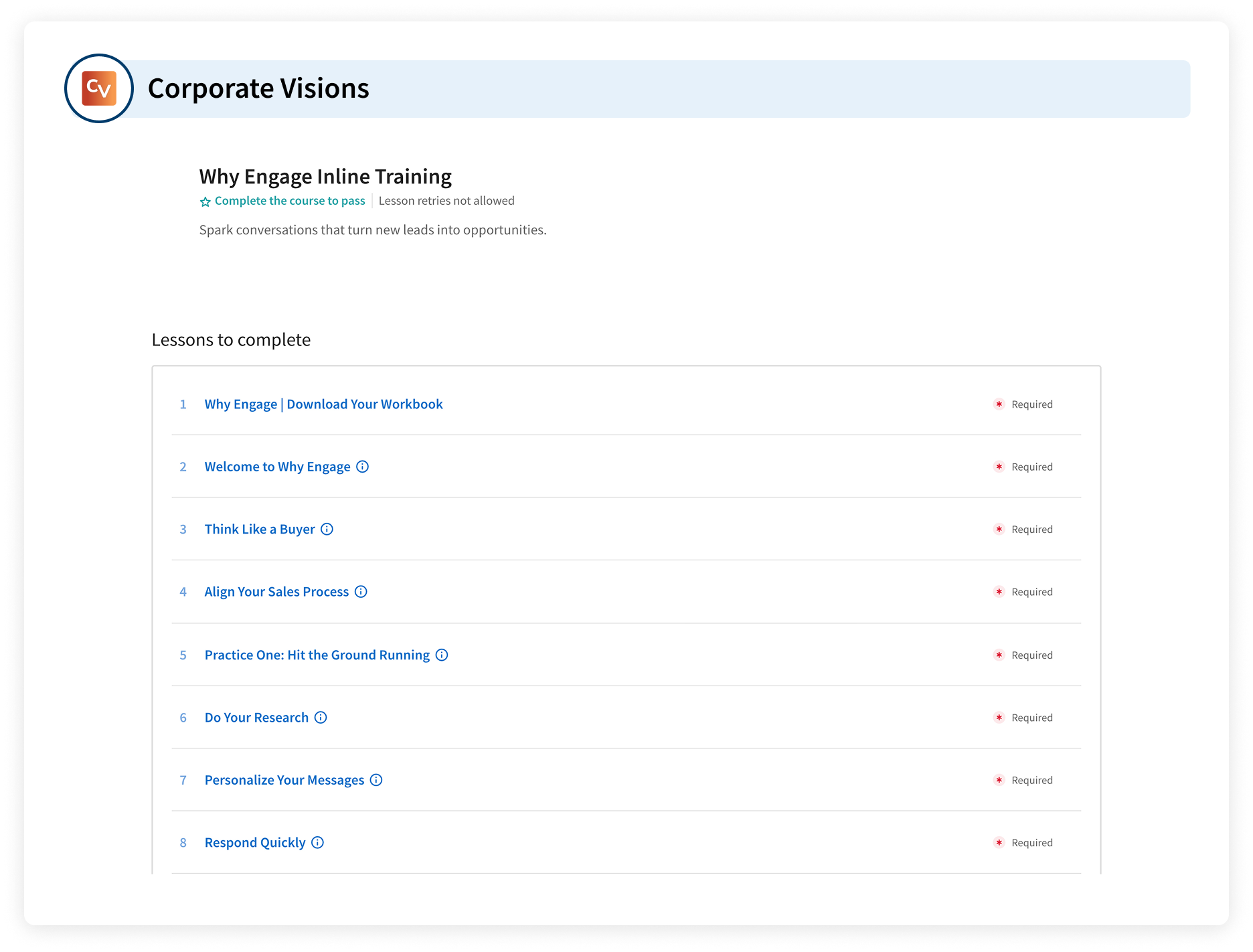Open Why Engage | Download Your Workbook lesson

[x=323, y=404]
